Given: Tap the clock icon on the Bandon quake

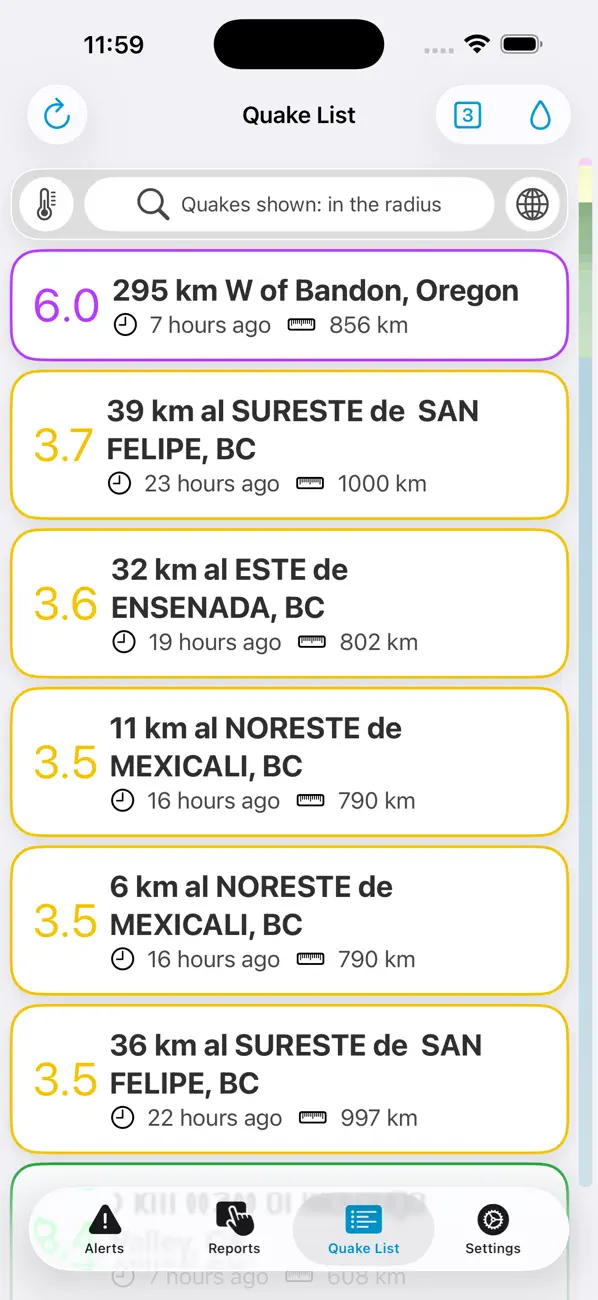Looking at the screenshot, I should pos(123,325).
